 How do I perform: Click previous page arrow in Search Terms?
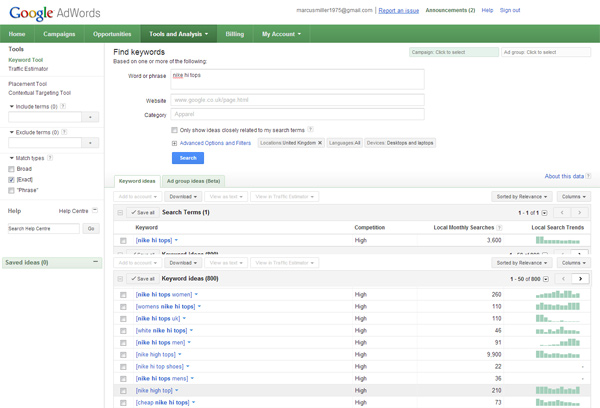(562, 212)
